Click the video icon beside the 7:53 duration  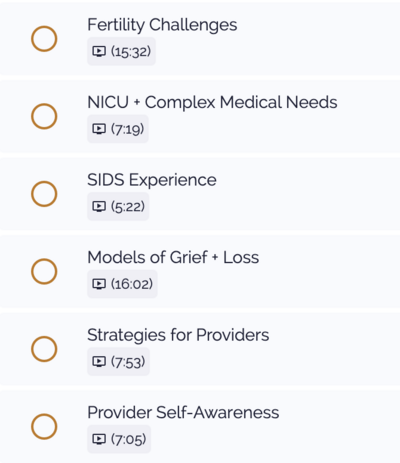point(99,362)
